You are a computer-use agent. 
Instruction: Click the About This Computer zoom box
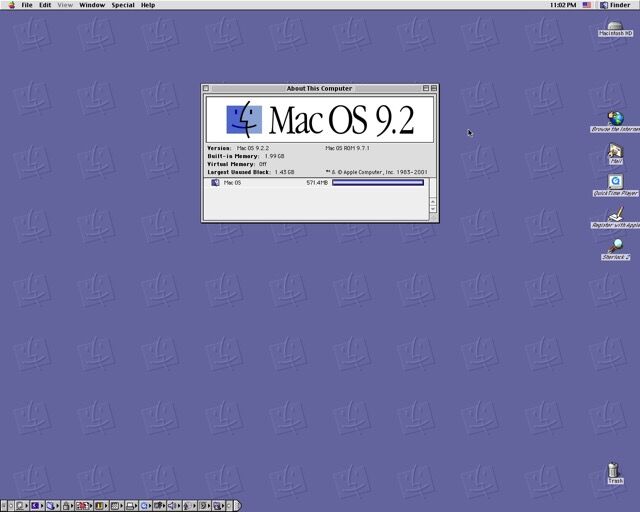tap(426, 88)
